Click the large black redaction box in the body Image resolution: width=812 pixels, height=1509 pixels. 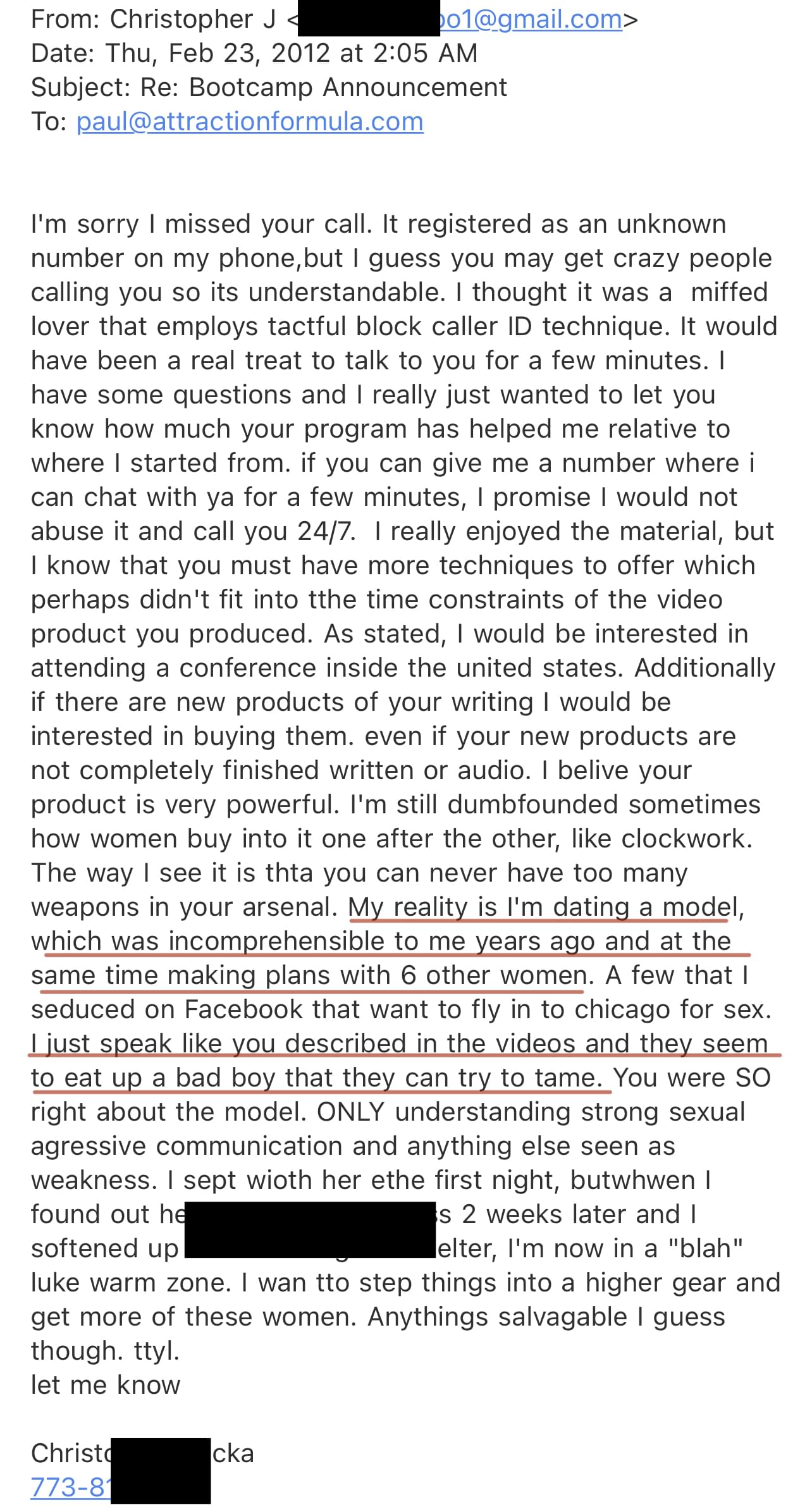pyautogui.click(x=309, y=1229)
